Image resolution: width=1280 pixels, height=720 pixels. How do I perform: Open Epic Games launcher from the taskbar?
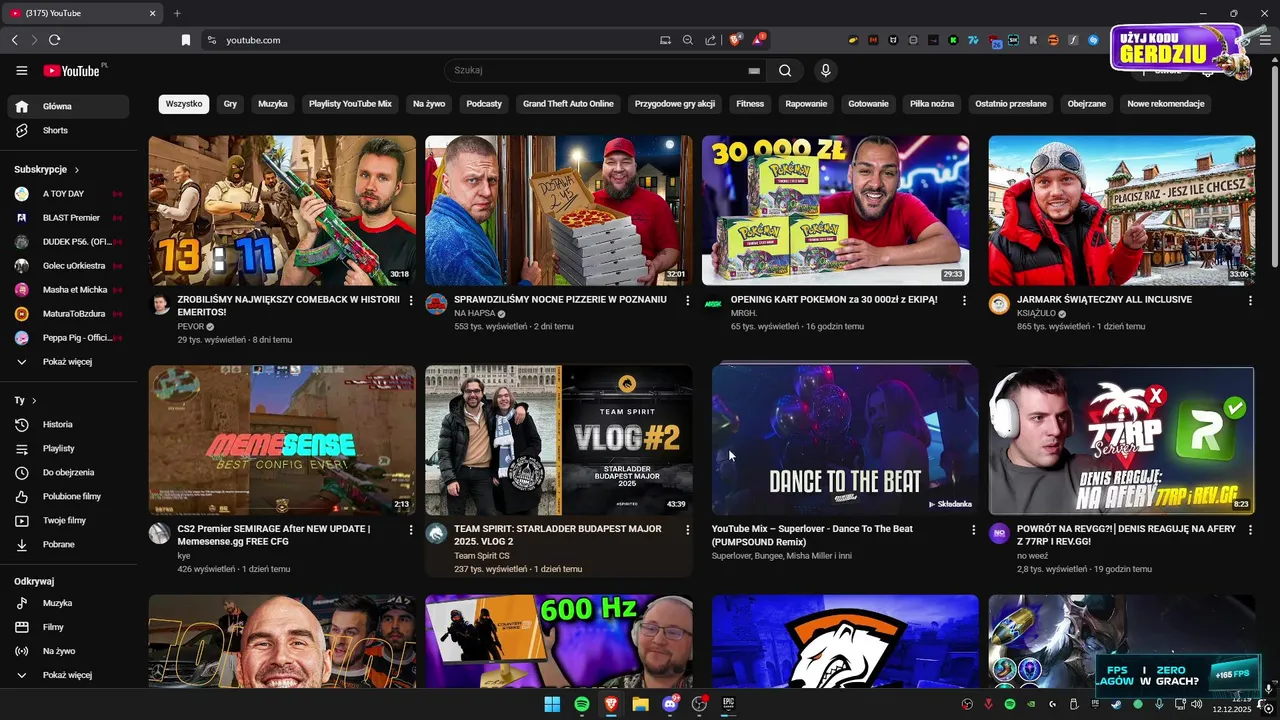[x=729, y=704]
